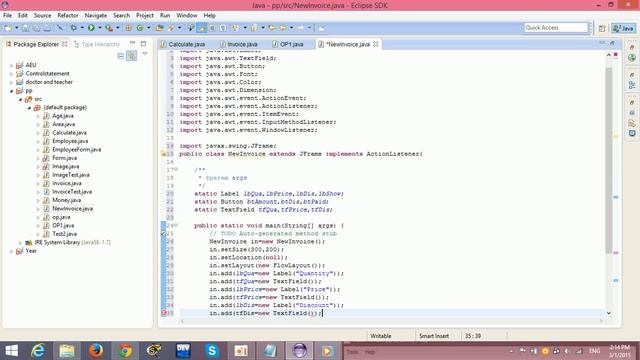Click the error marker on line 35
This screenshot has height=360, width=640.
pos(164,313)
